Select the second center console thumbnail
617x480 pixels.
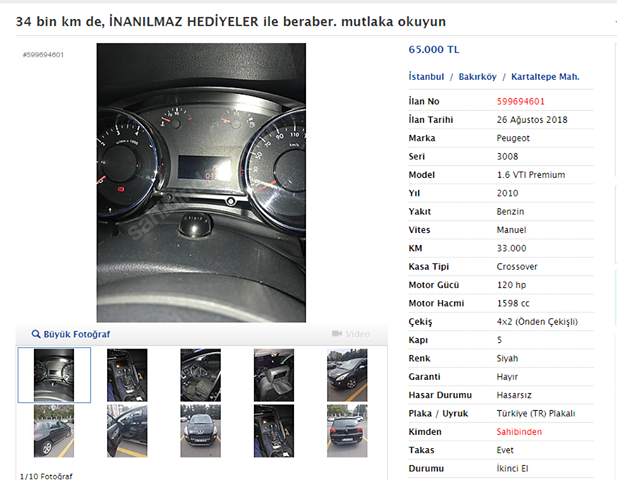pos(274,431)
